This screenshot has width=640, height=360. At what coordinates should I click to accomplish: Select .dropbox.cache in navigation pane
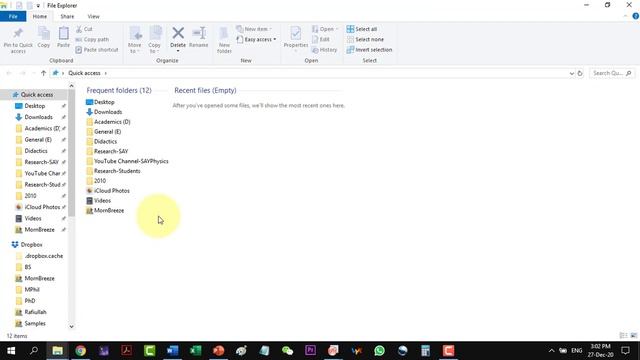coord(43,256)
